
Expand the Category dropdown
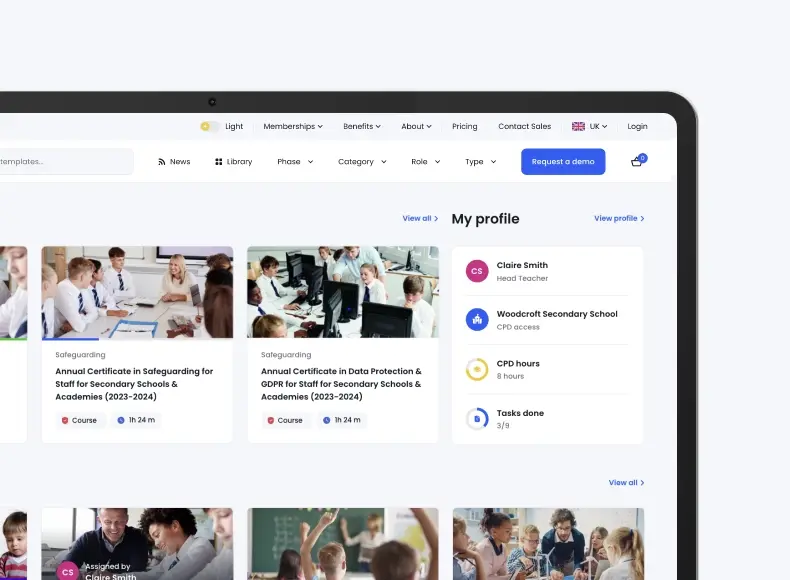click(x=362, y=162)
